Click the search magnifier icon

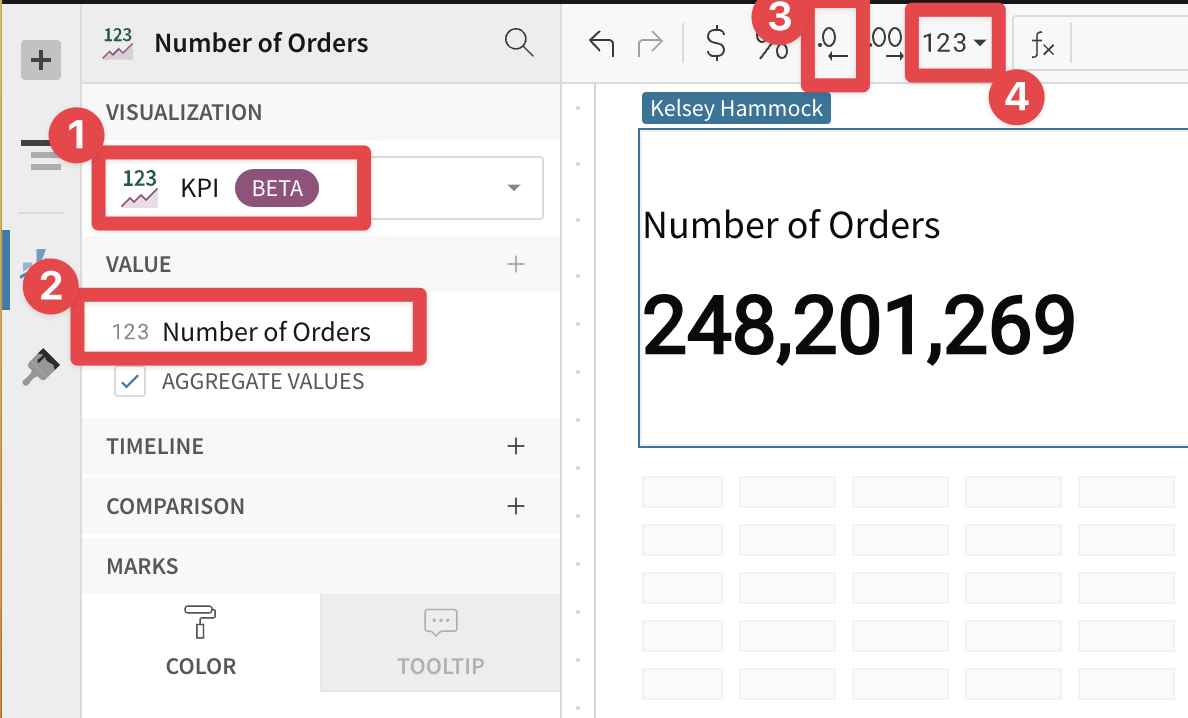tap(519, 42)
